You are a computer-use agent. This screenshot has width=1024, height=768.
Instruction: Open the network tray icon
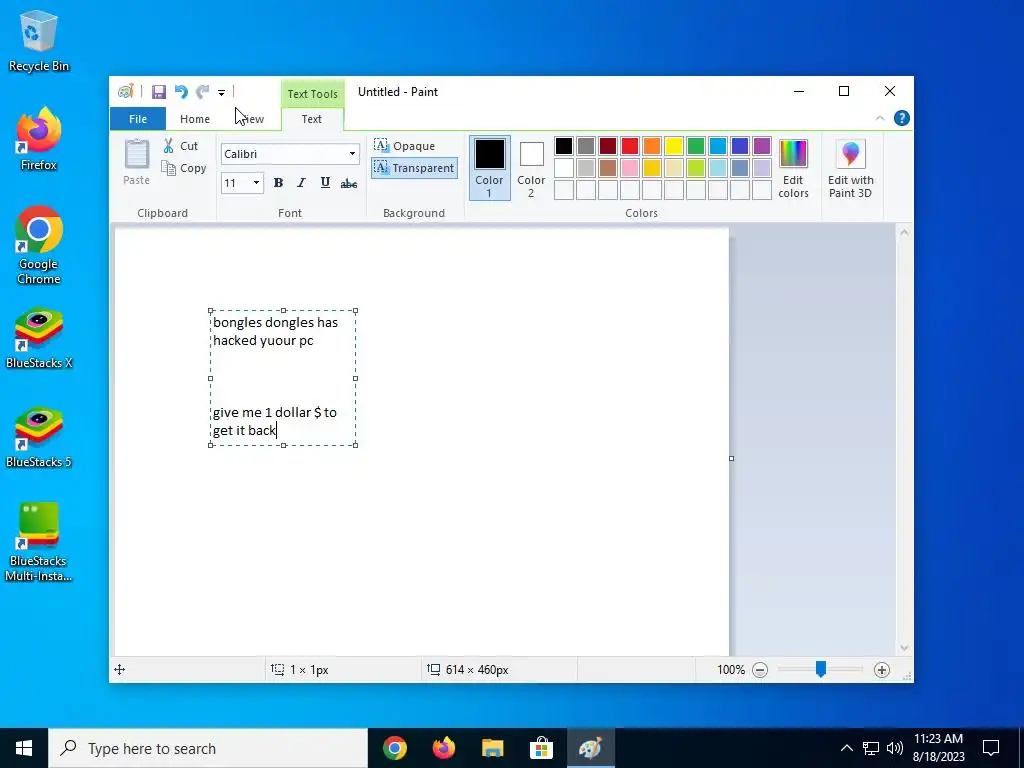pyautogui.click(x=871, y=748)
